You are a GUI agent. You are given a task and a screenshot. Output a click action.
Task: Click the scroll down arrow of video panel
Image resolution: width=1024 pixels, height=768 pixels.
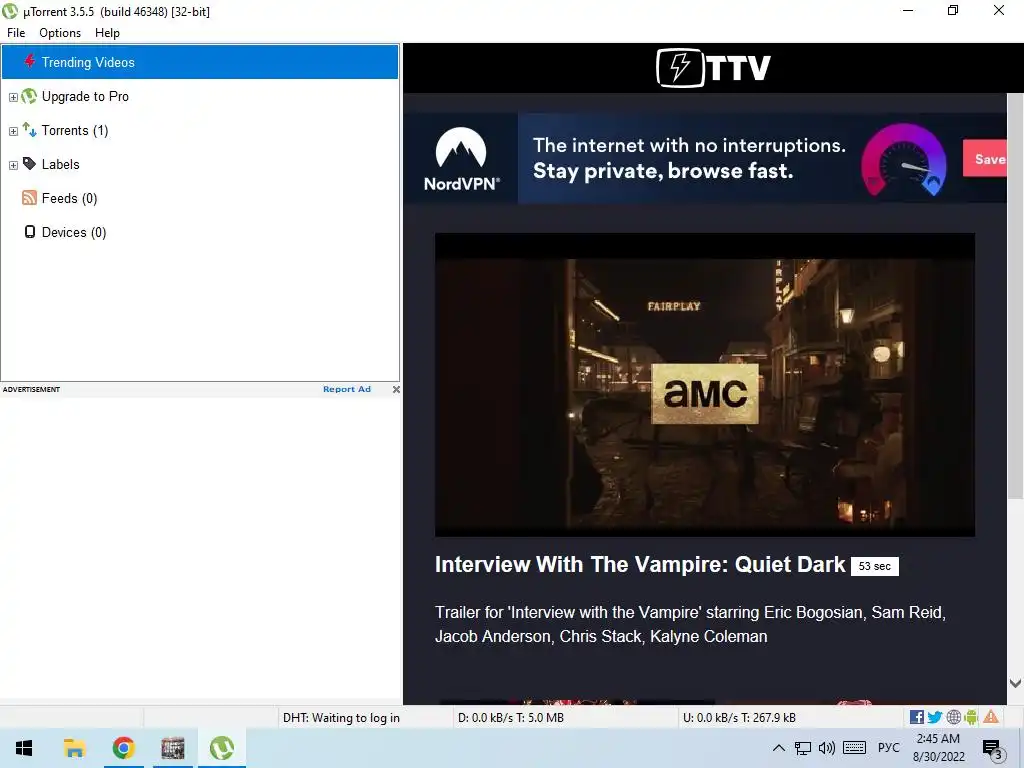1015,684
